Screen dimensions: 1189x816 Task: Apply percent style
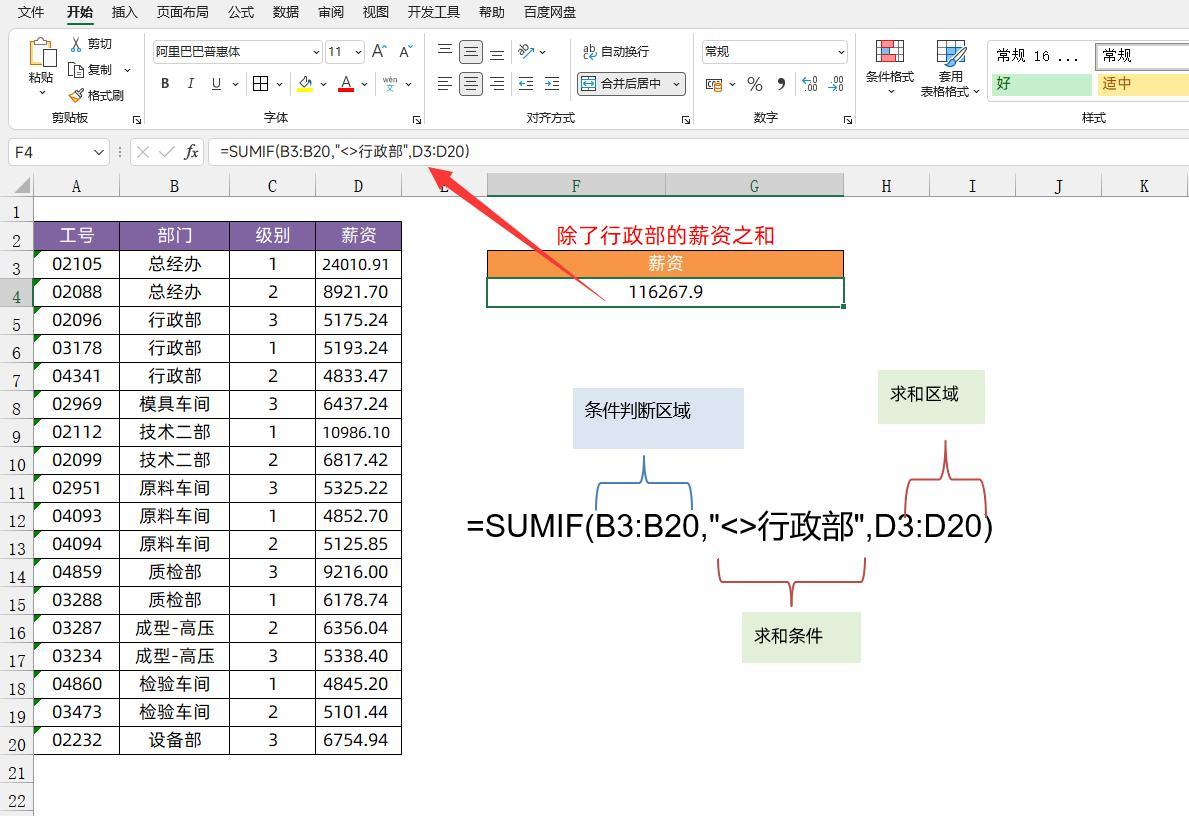(754, 84)
